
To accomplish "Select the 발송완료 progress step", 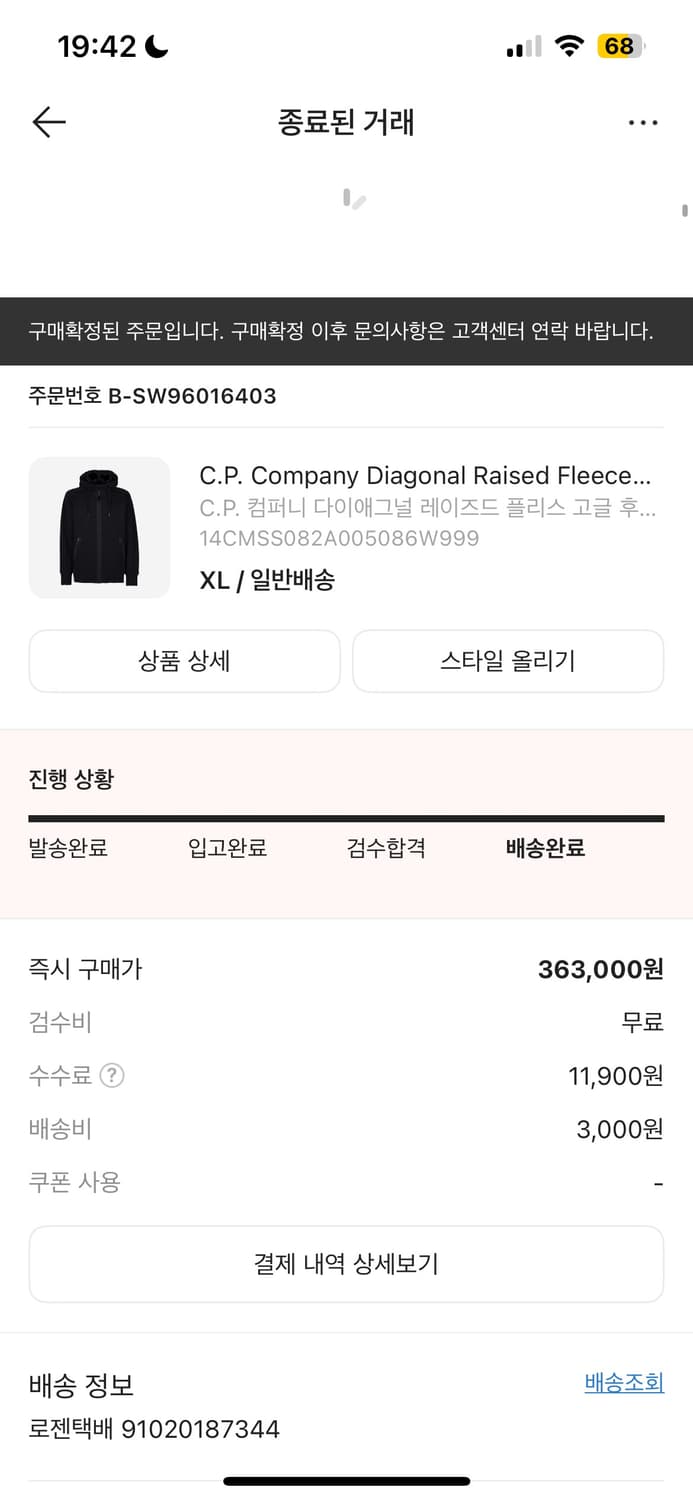I will coord(68,848).
